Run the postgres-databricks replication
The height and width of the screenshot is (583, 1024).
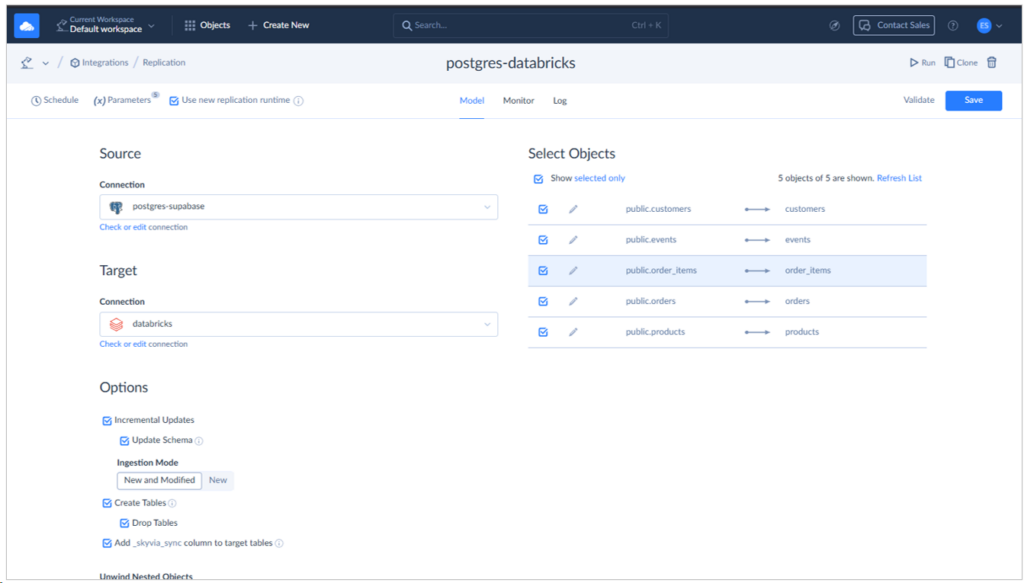[922, 63]
